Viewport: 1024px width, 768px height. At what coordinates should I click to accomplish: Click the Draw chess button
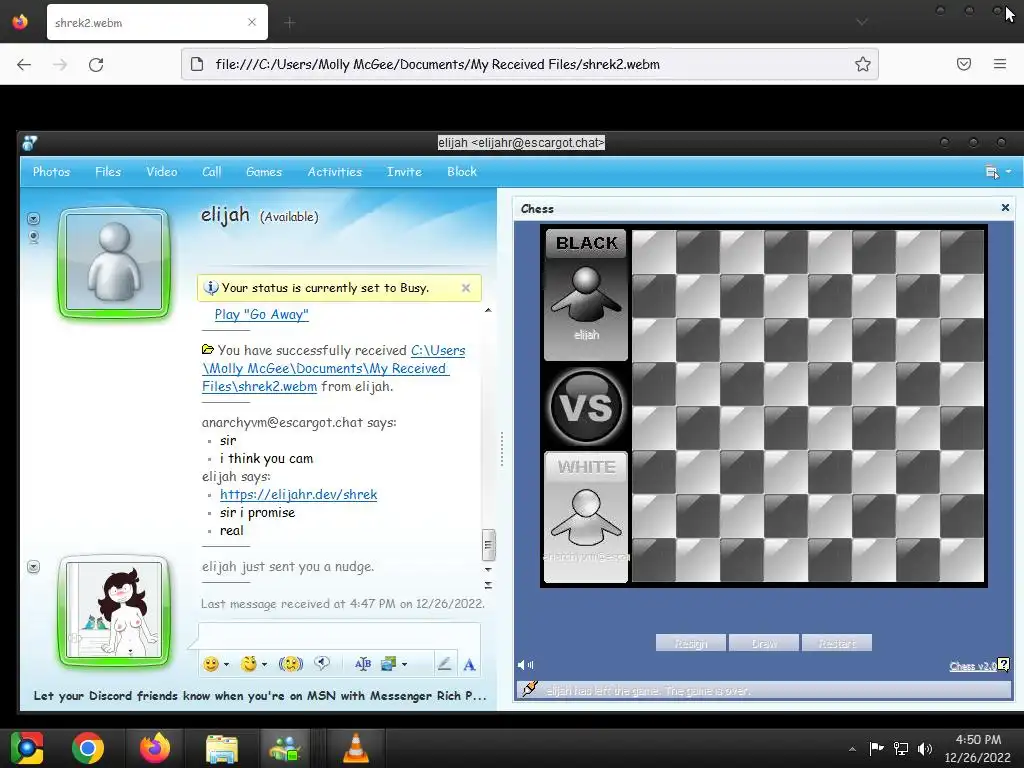pyautogui.click(x=764, y=643)
